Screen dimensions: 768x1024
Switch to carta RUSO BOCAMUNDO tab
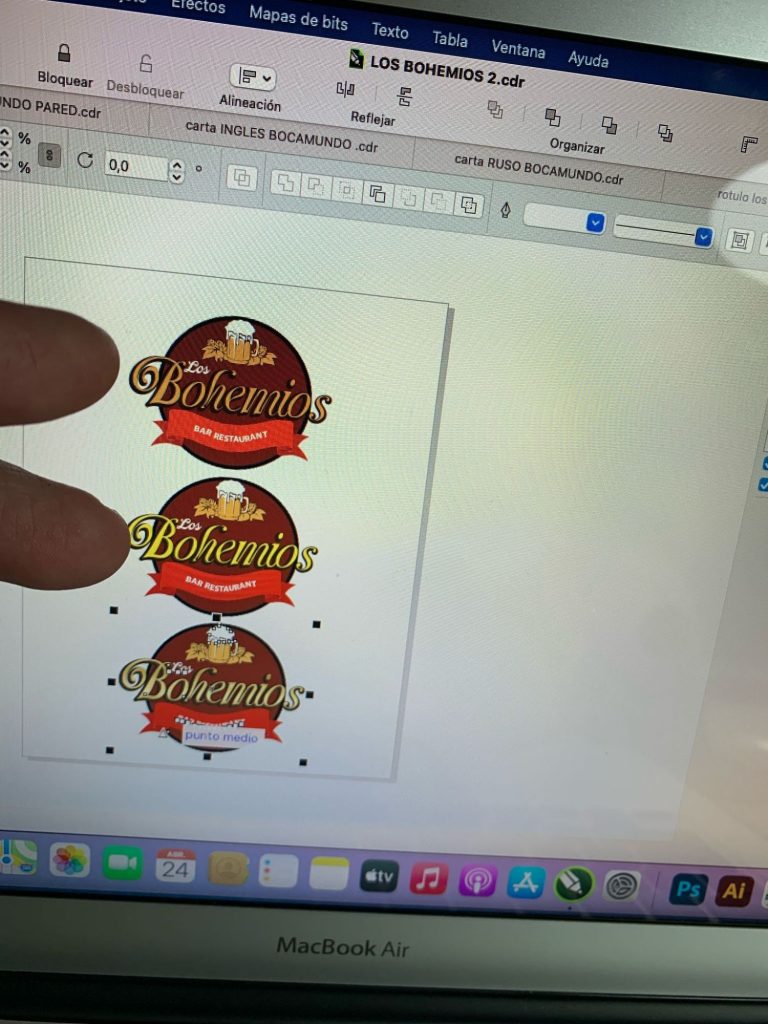(538, 169)
